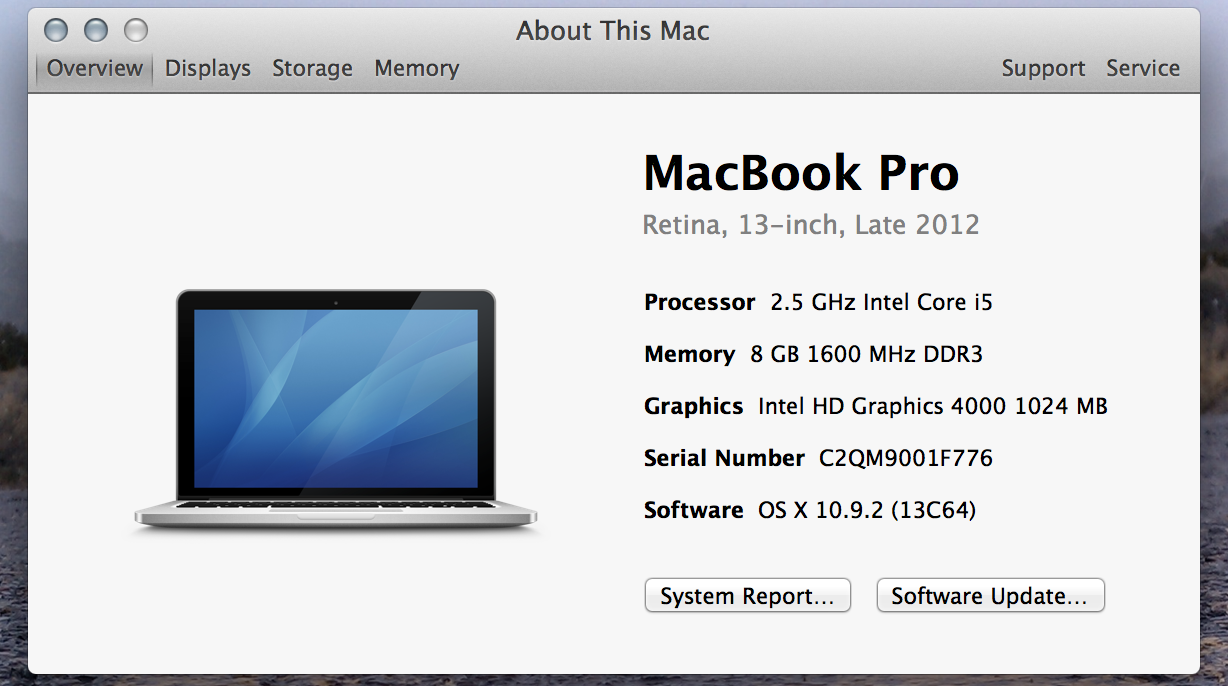This screenshot has height=686, width=1228.
Task: Open the Displays tab
Action: point(208,69)
